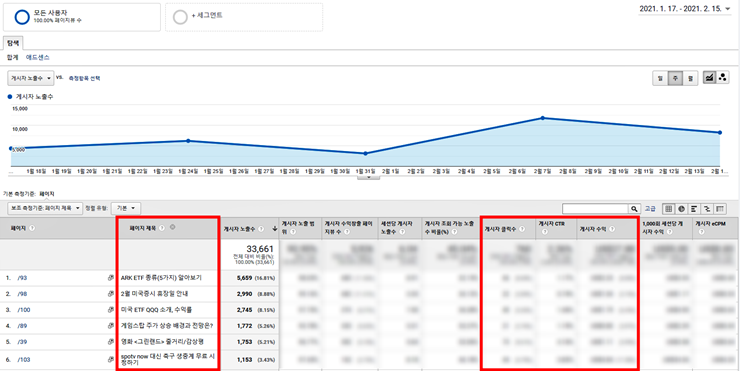This screenshot has width=740, height=371.
Task: Sort by 페이지 column header
Action: [19, 228]
